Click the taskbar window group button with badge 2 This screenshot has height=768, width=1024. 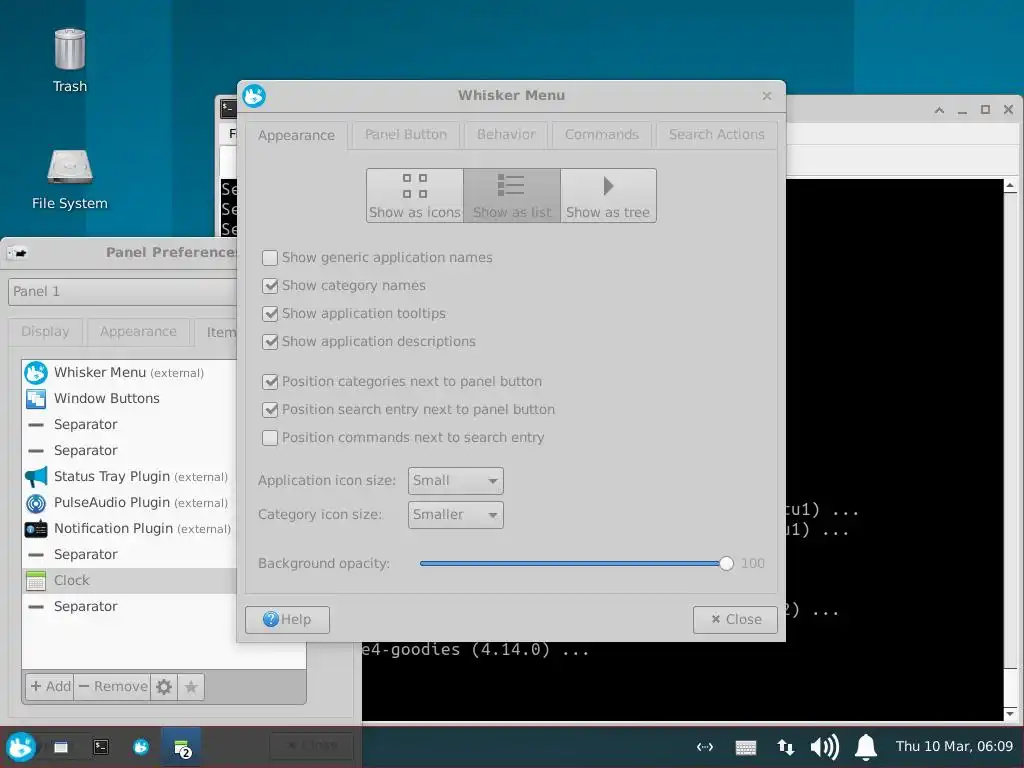coord(182,747)
